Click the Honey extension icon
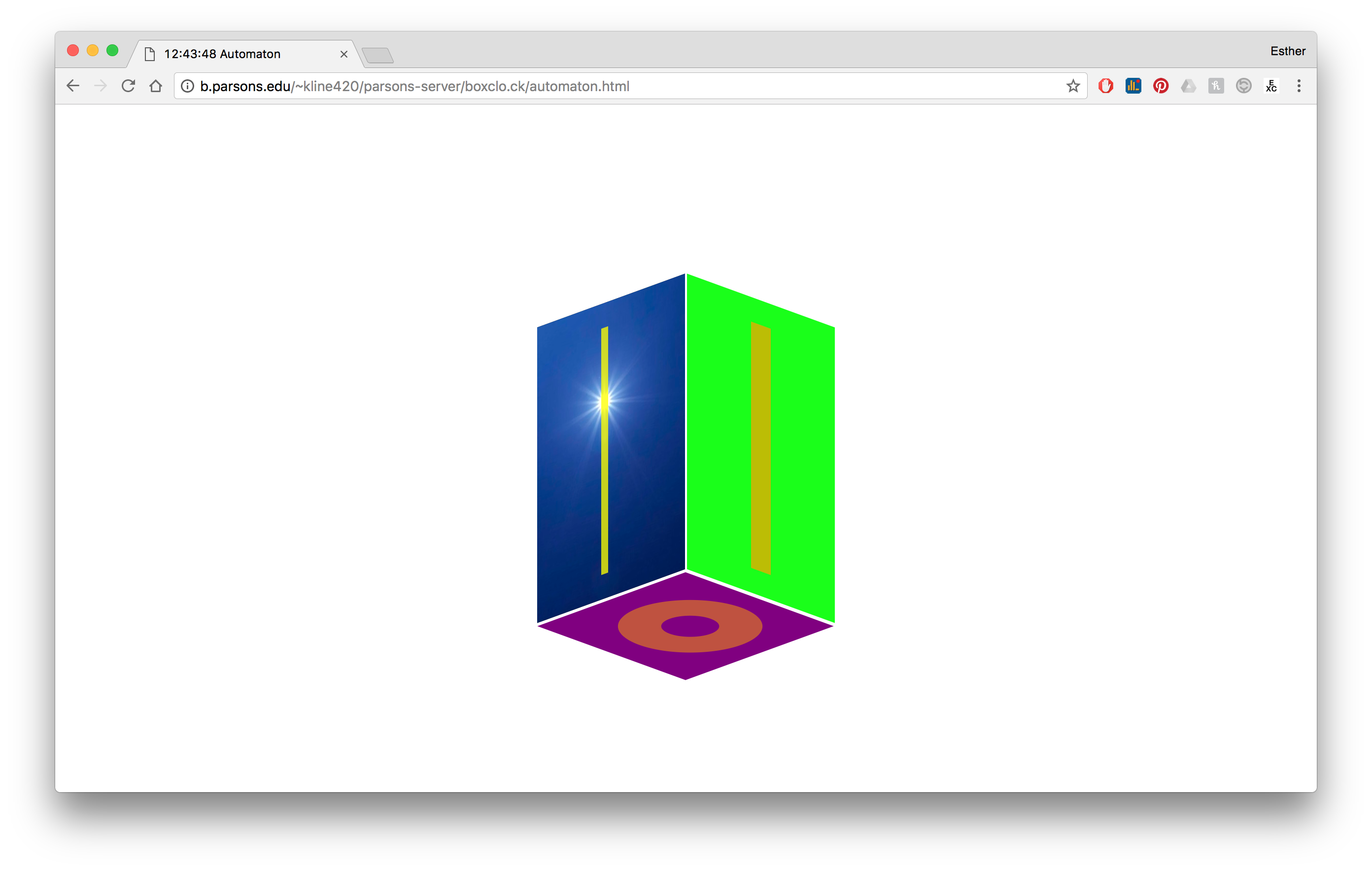 (1215, 86)
